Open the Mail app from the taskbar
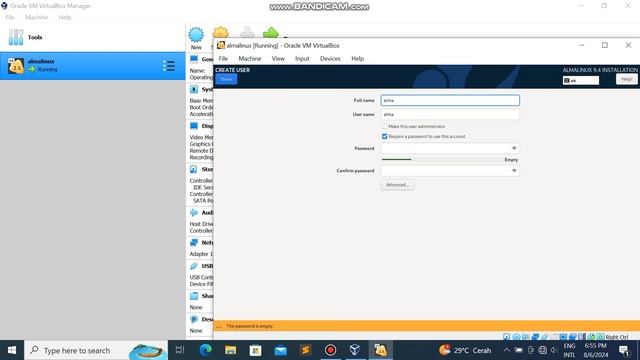This screenshot has height=360, width=640. 280,350
